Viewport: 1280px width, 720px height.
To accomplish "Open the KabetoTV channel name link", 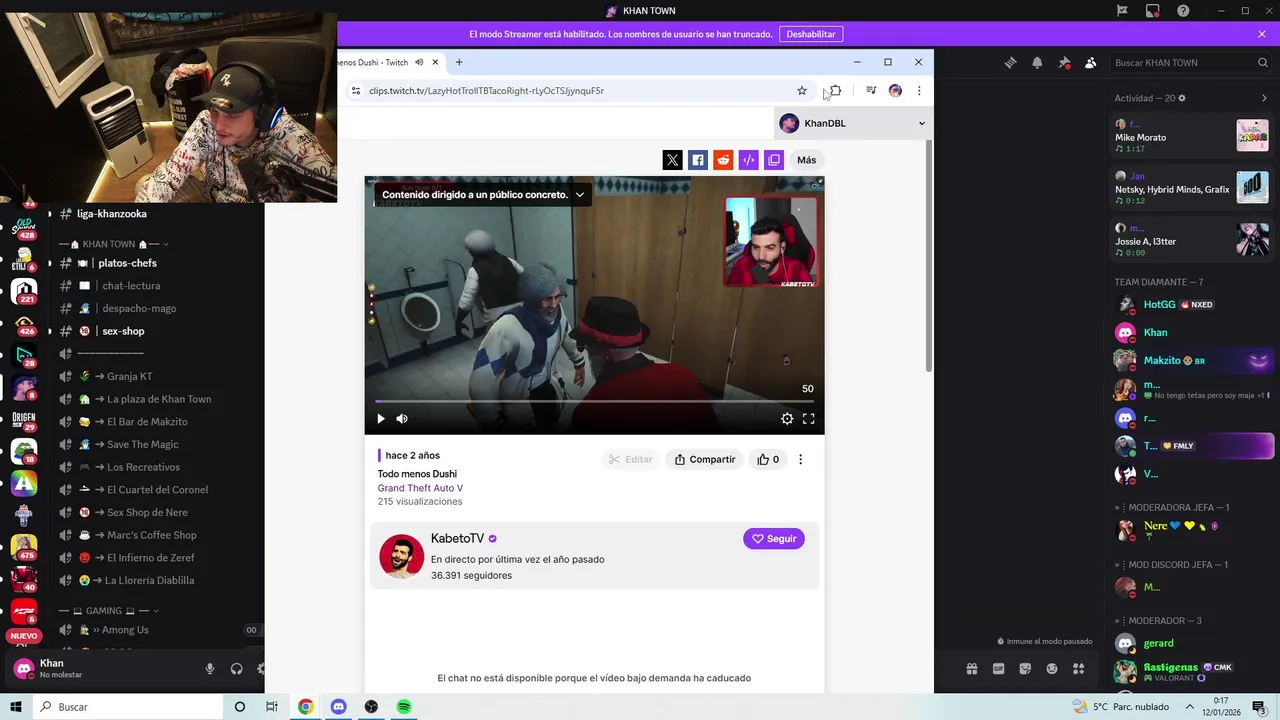I will 457,538.
